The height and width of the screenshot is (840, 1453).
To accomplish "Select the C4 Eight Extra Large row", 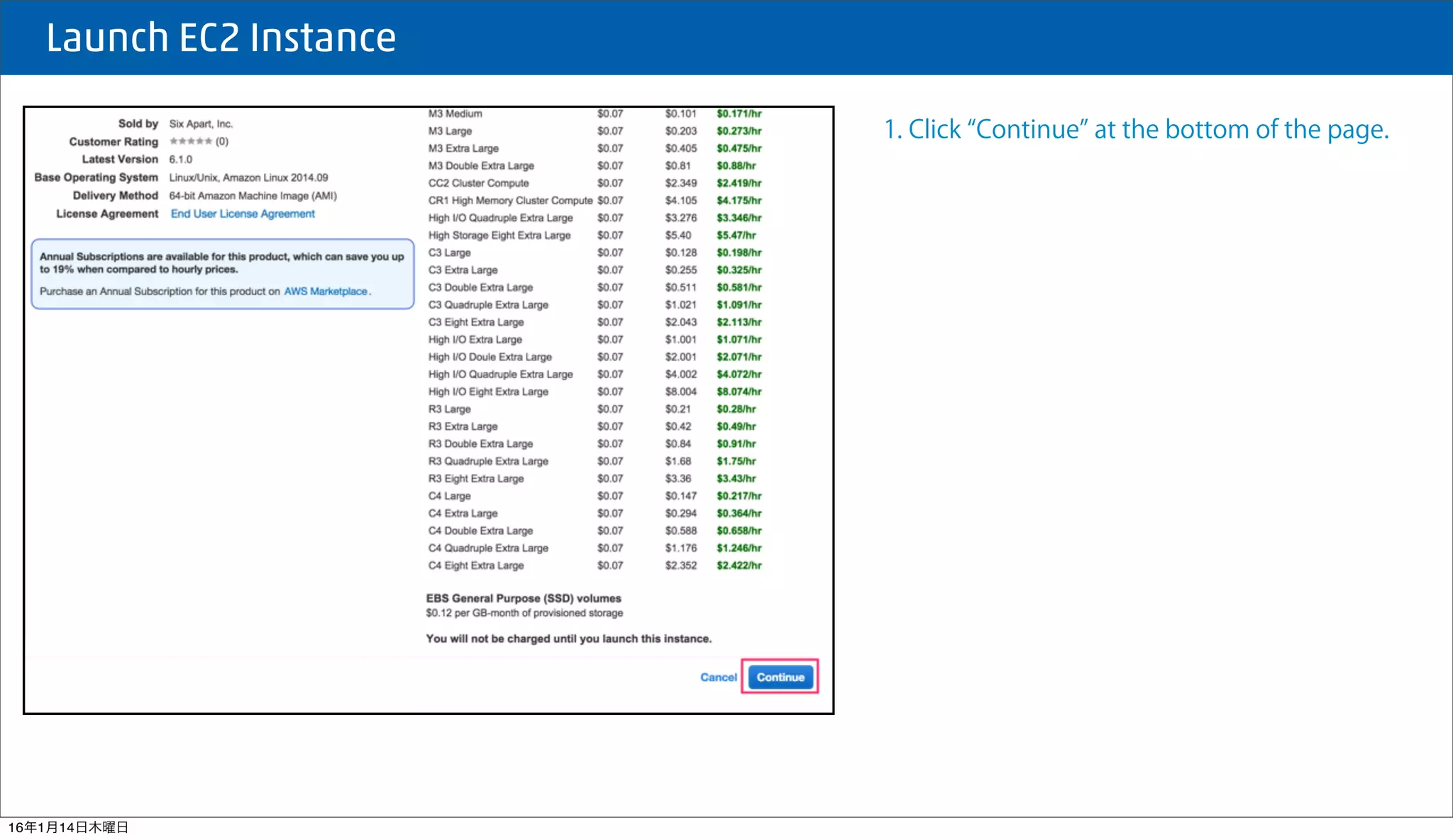I will [595, 565].
